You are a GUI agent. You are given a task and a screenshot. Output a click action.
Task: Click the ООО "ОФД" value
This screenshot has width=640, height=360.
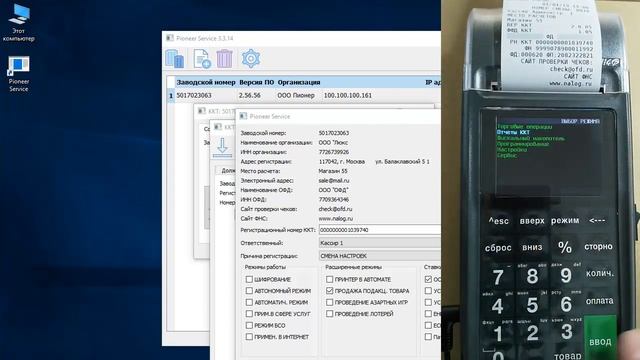point(333,190)
